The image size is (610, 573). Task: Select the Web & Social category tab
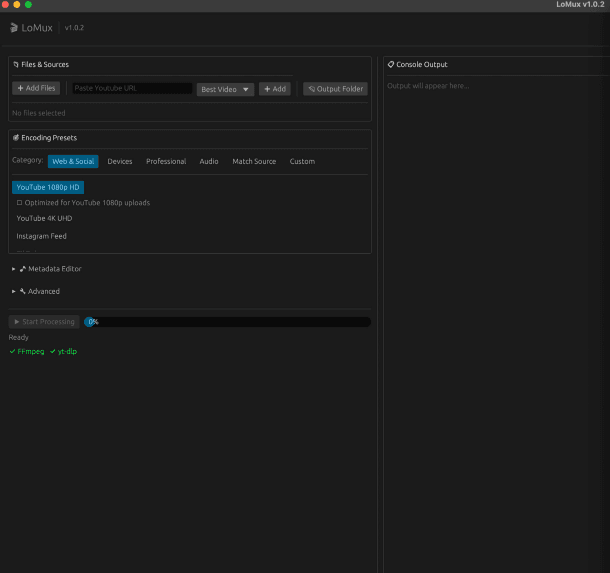(x=73, y=161)
